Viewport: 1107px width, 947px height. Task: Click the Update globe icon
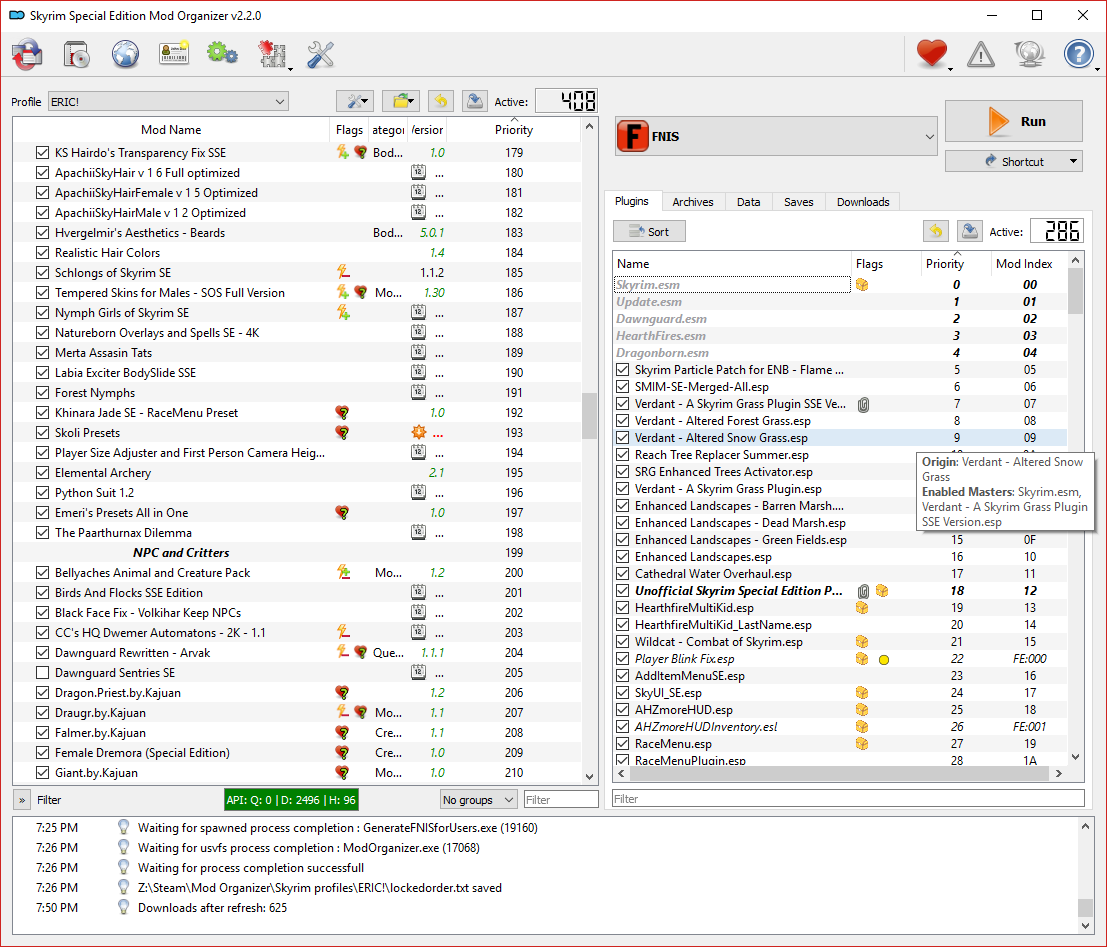1029,54
